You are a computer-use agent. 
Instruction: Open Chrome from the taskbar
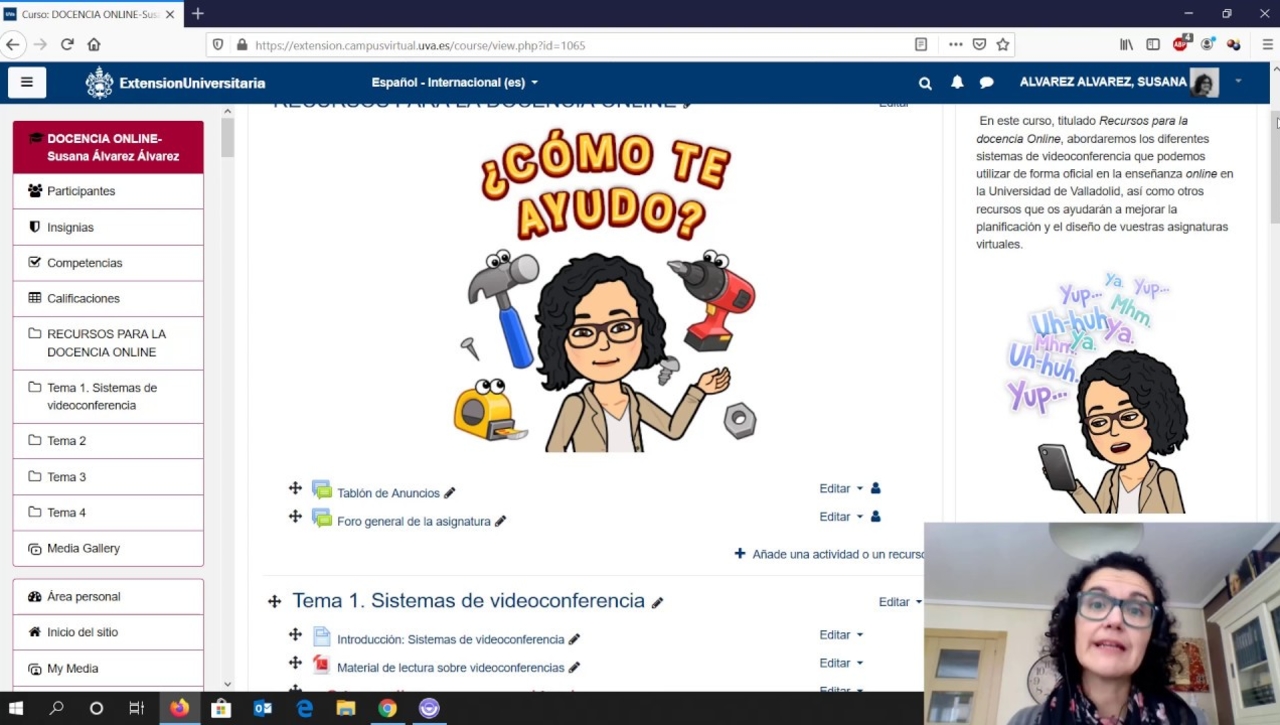click(387, 708)
